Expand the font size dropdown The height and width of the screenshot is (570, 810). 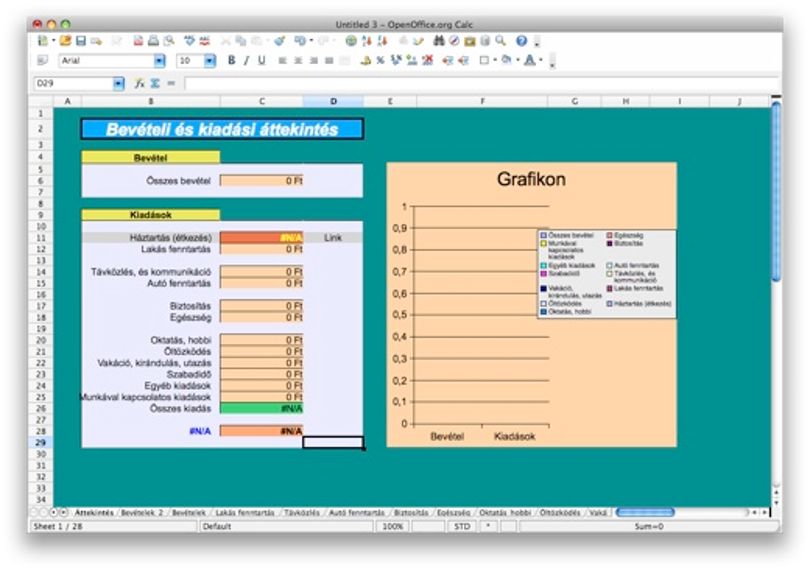210,61
